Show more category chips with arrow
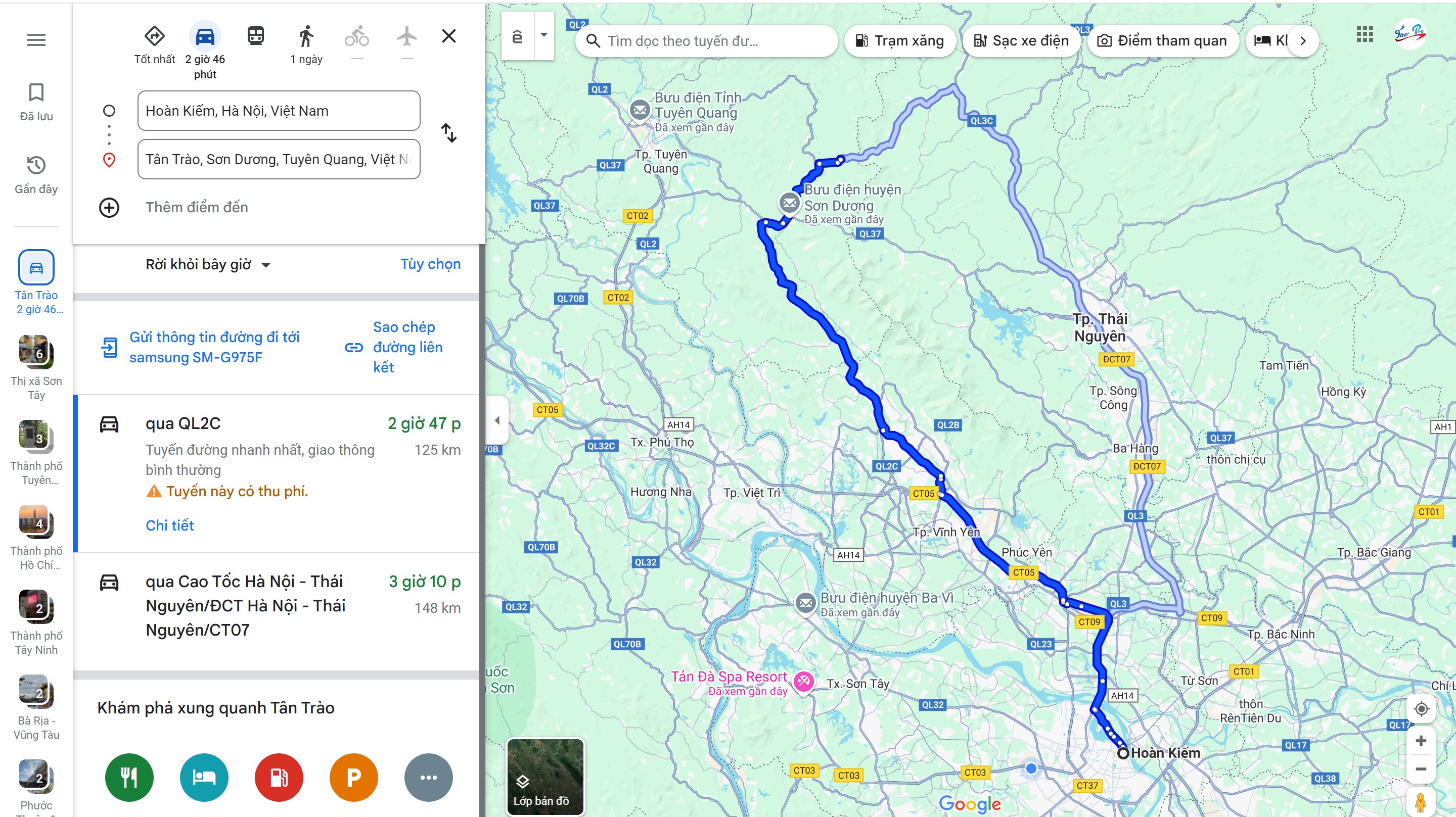The width and height of the screenshot is (1456, 817). (1303, 41)
